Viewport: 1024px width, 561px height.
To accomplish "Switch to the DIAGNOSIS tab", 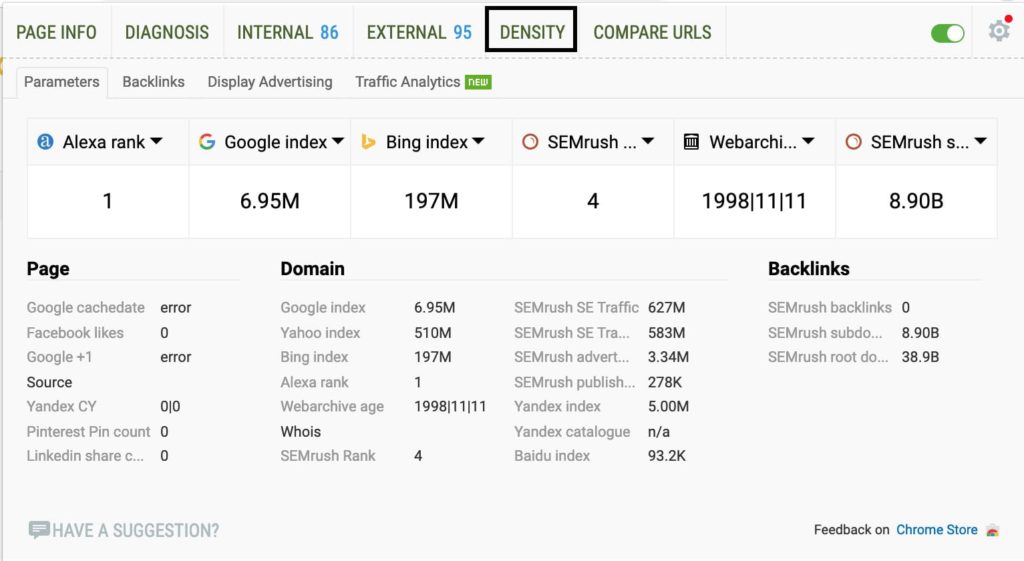I will coord(167,32).
